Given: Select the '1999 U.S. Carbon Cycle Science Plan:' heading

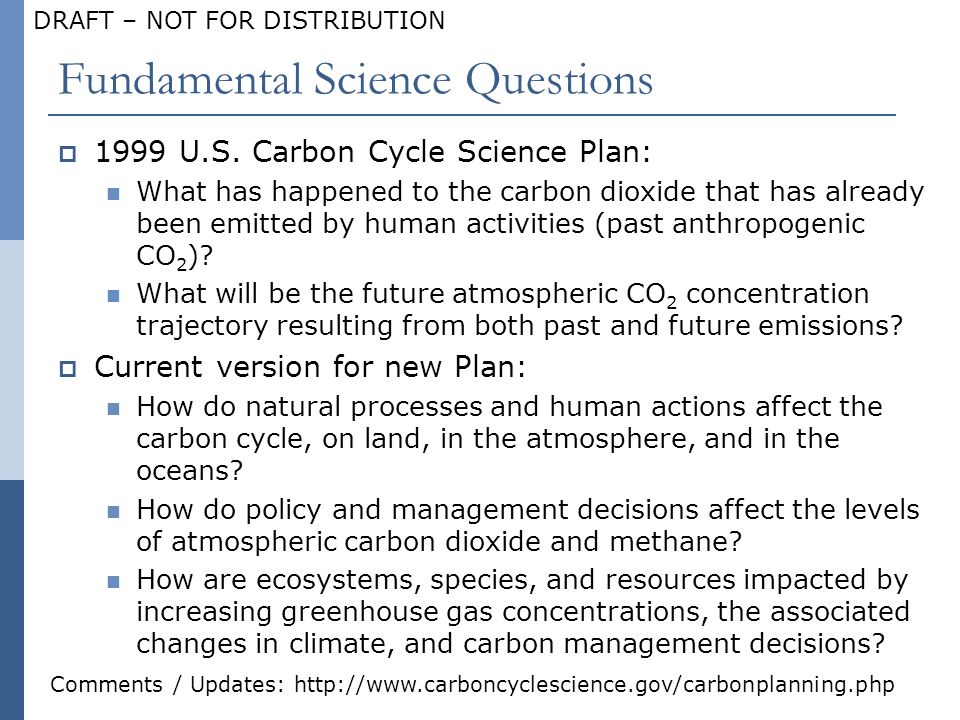Looking at the screenshot, I should 373,152.
